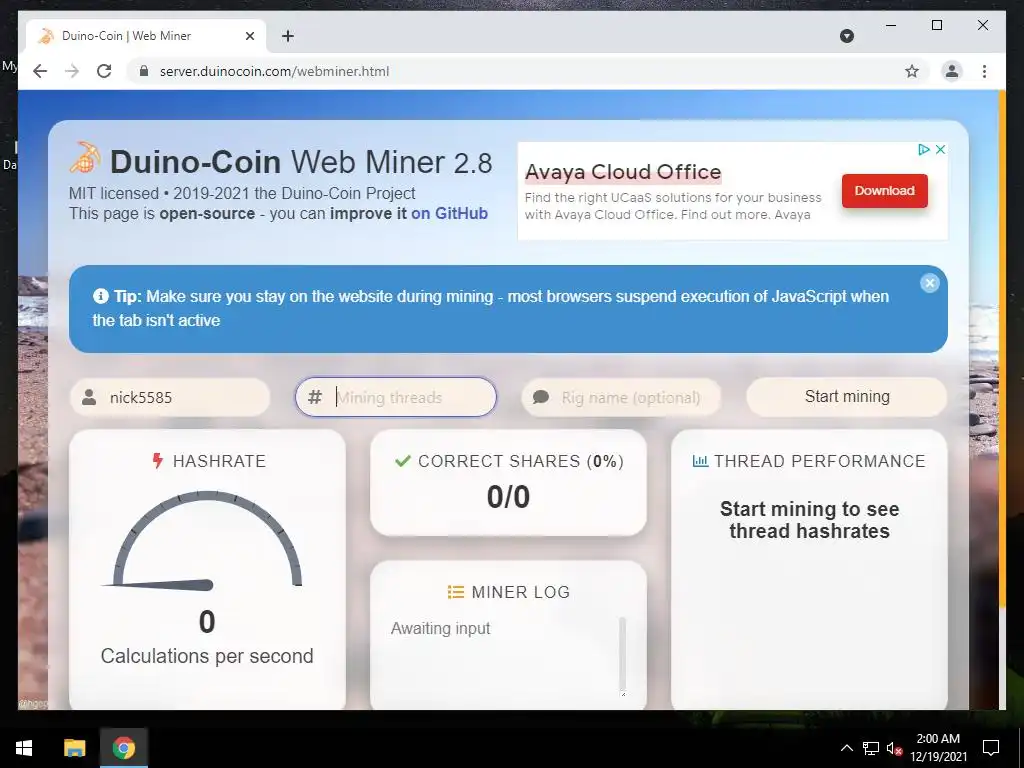Click the MIT licensed copyright line
Image resolution: width=1024 pixels, height=768 pixels.
(242, 193)
